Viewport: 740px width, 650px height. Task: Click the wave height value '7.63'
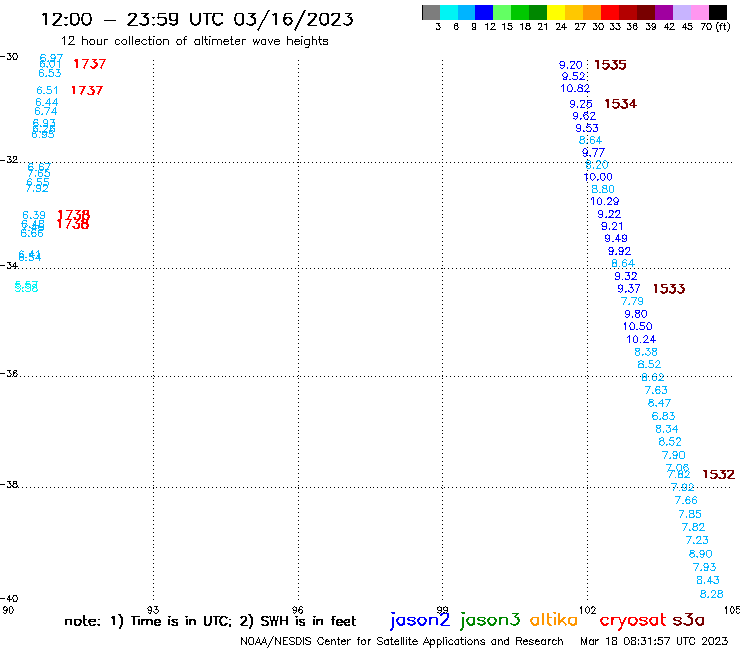(x=656, y=390)
